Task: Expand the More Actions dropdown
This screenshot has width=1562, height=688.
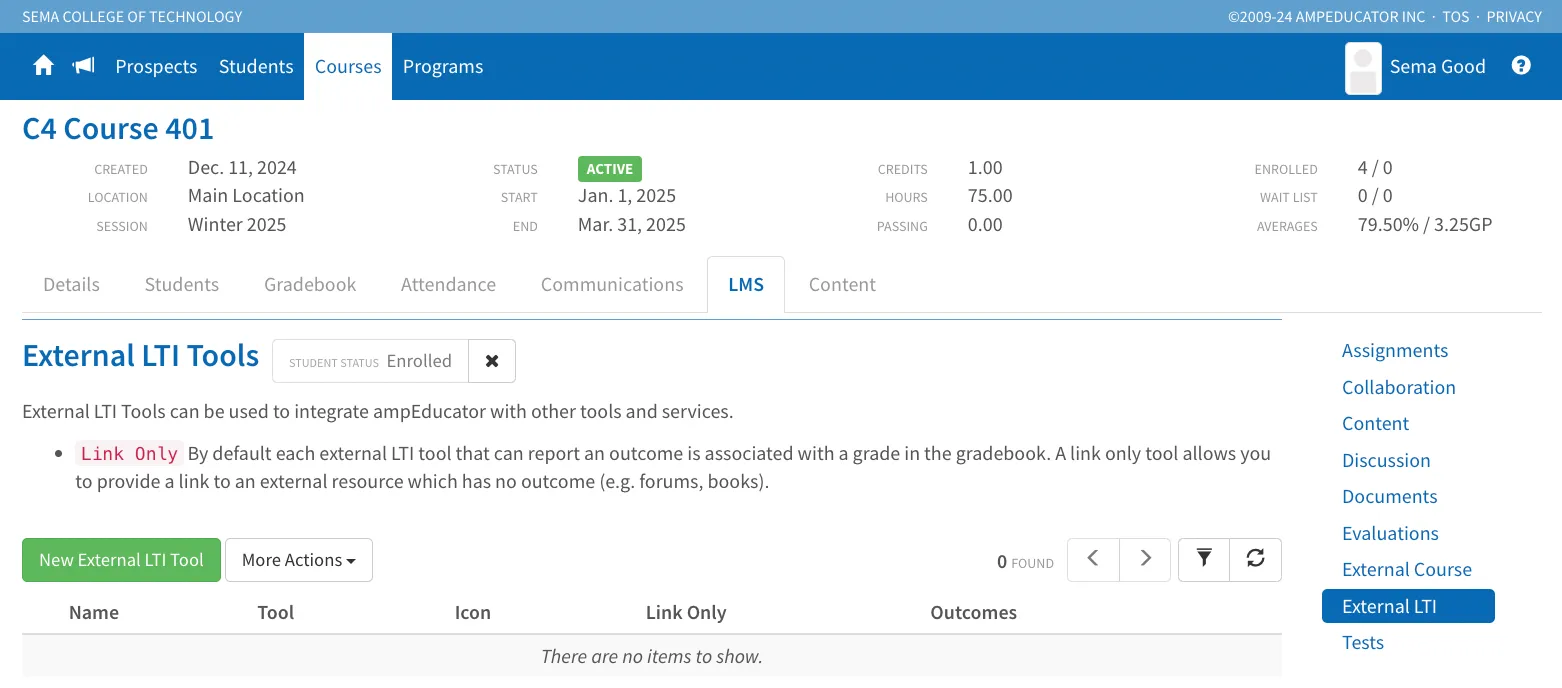Action: tap(299, 560)
